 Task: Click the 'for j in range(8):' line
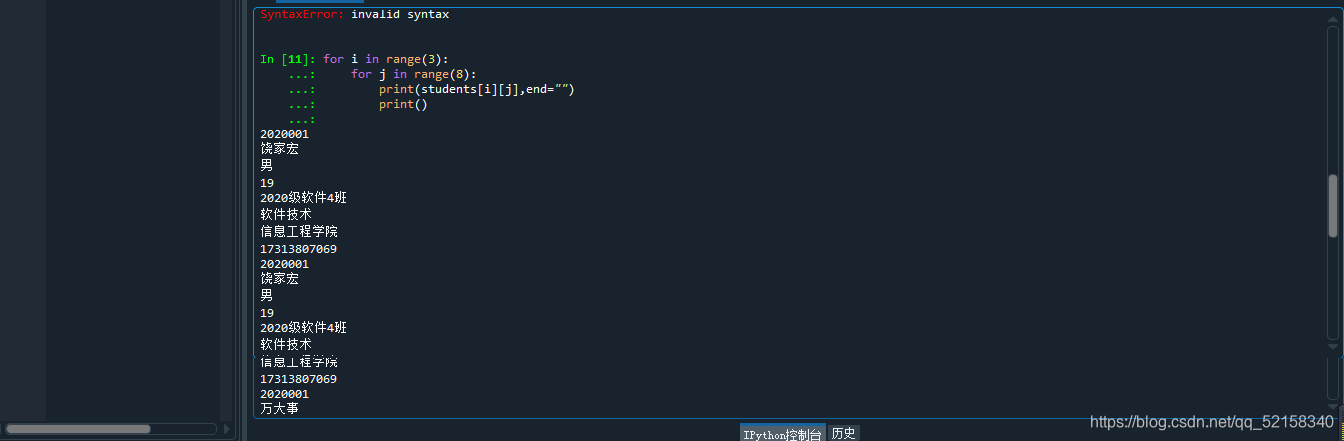pos(414,74)
